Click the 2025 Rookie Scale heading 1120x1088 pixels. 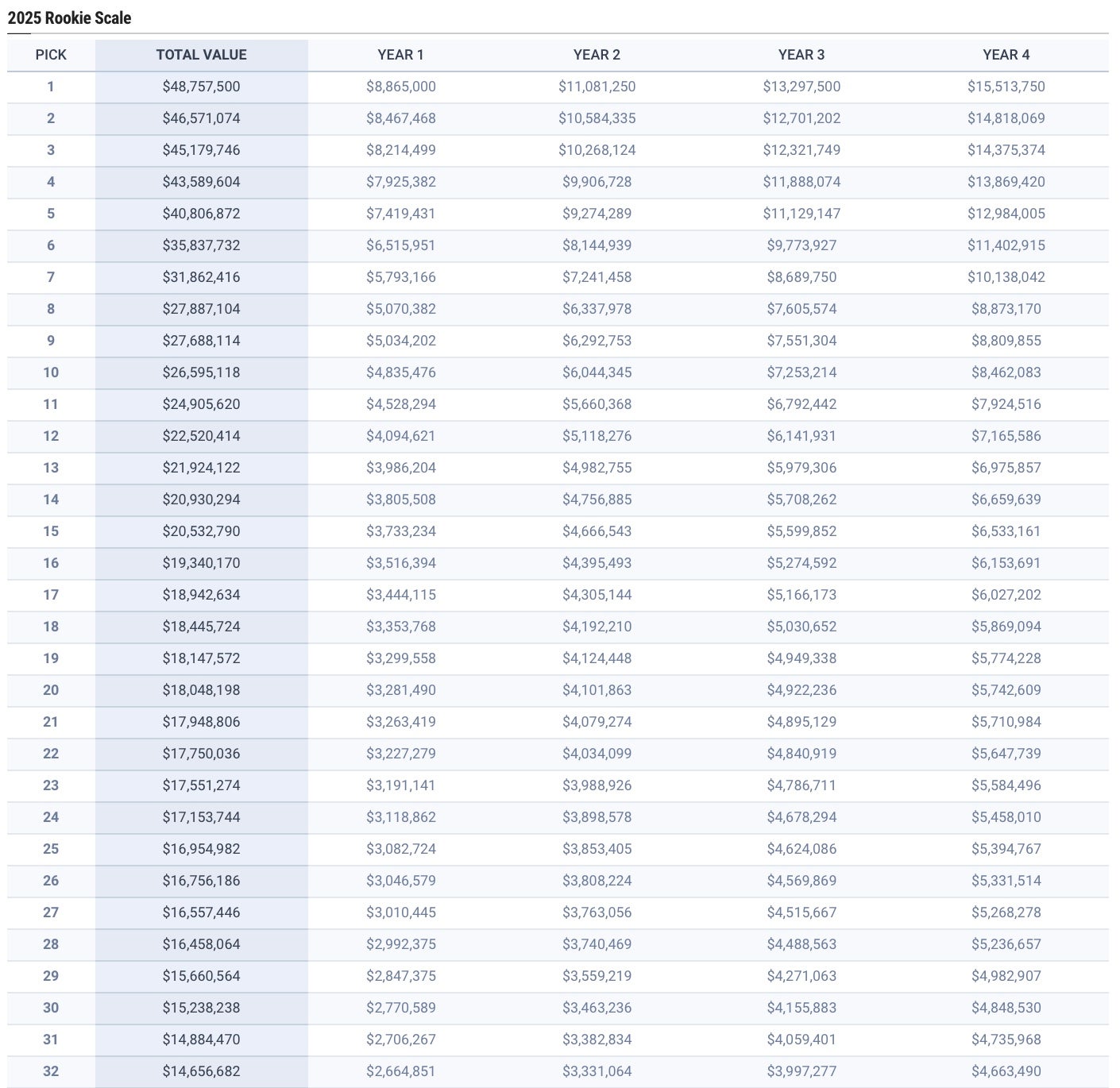tap(70, 17)
